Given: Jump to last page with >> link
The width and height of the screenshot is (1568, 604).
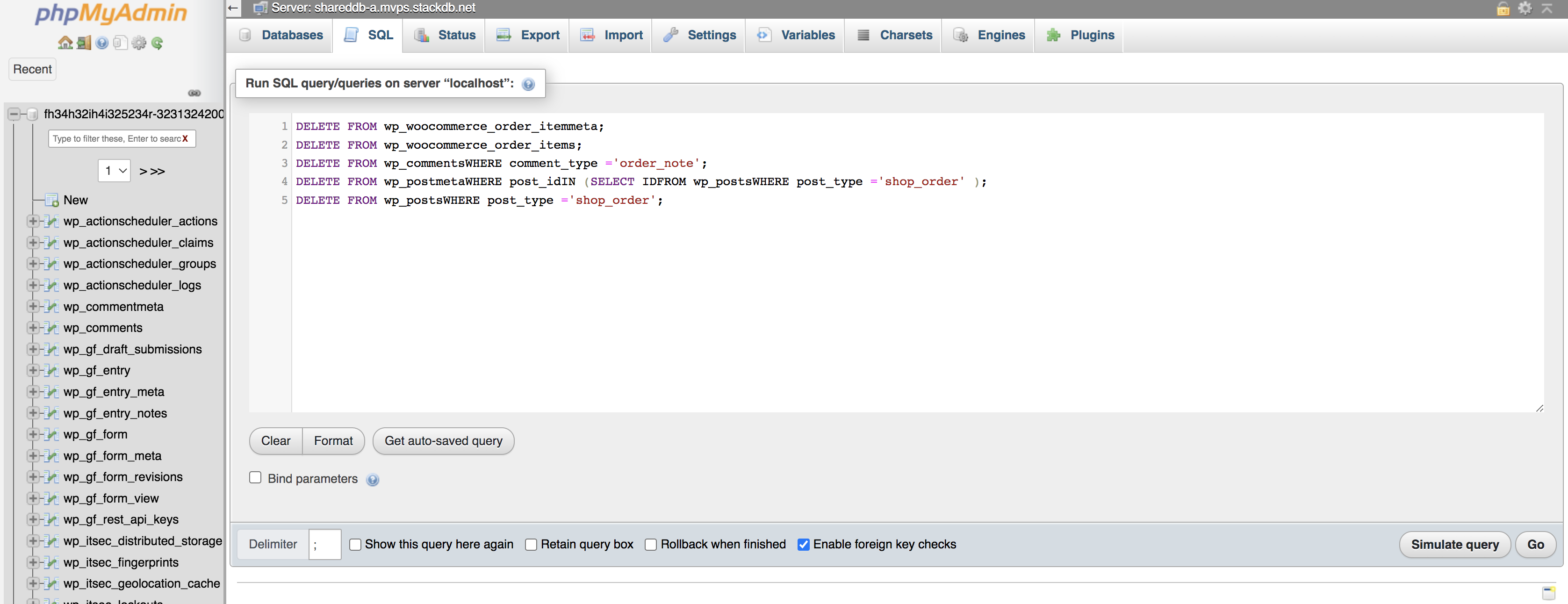Looking at the screenshot, I should click(x=158, y=172).
